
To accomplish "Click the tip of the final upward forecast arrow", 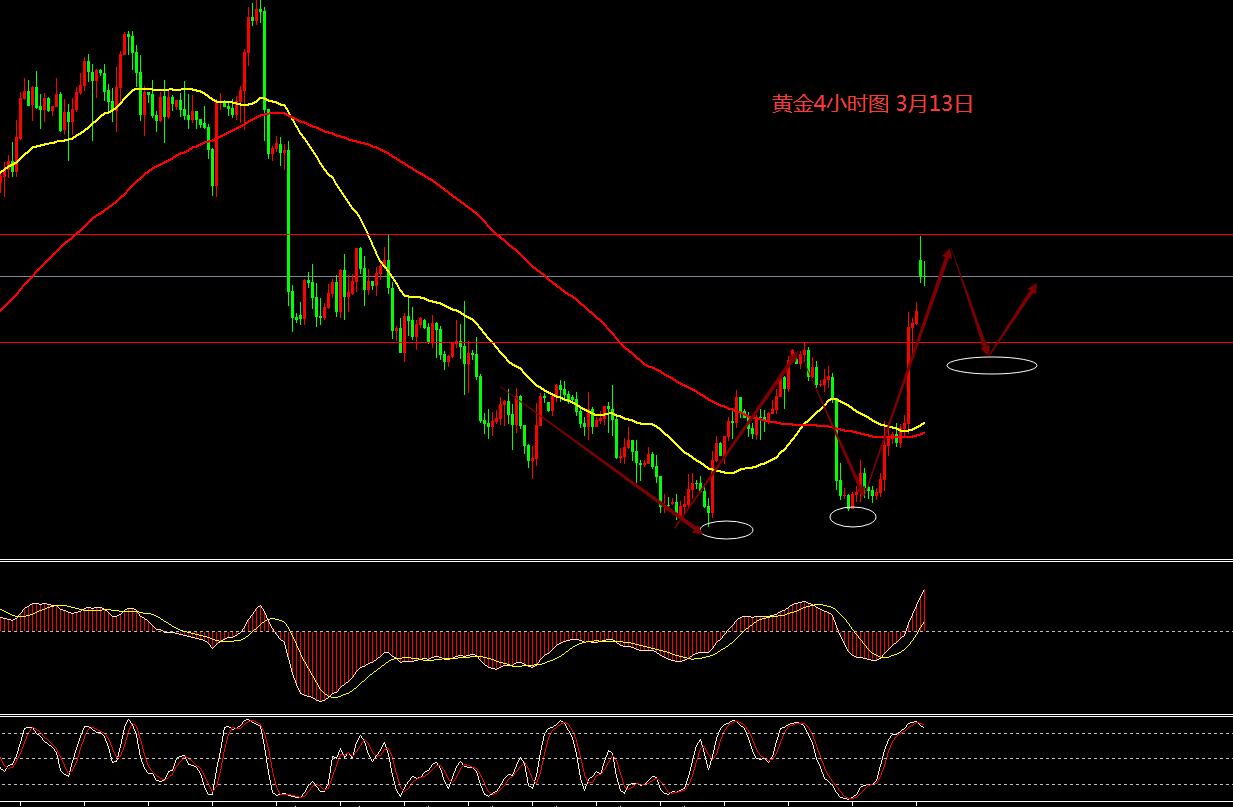I will (1036, 285).
